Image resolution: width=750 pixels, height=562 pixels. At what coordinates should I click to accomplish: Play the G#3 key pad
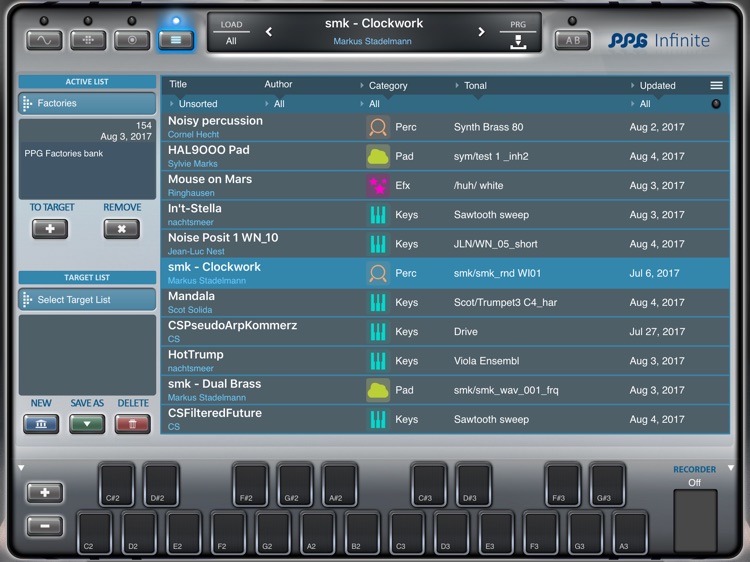[607, 484]
